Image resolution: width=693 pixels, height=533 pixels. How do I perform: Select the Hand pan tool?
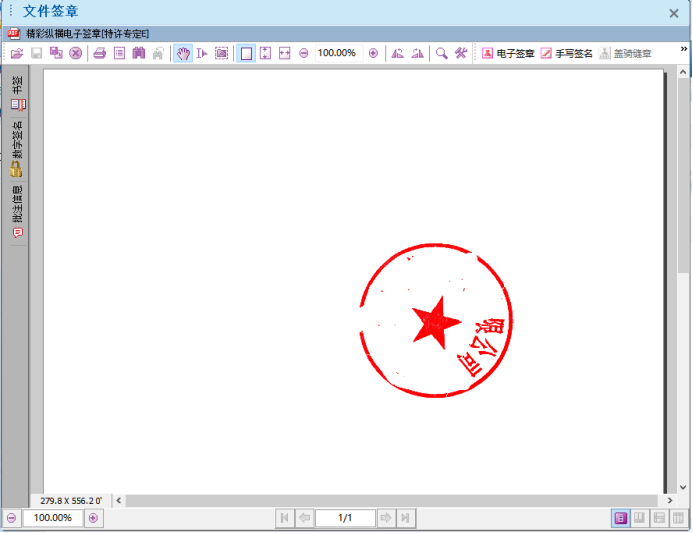pyautogui.click(x=183, y=53)
